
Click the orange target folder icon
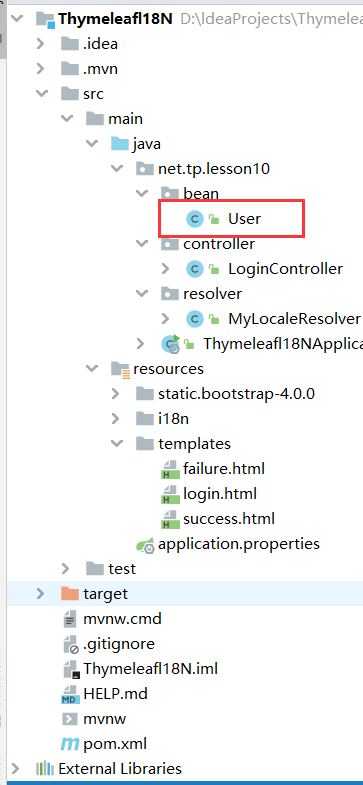(x=70, y=594)
